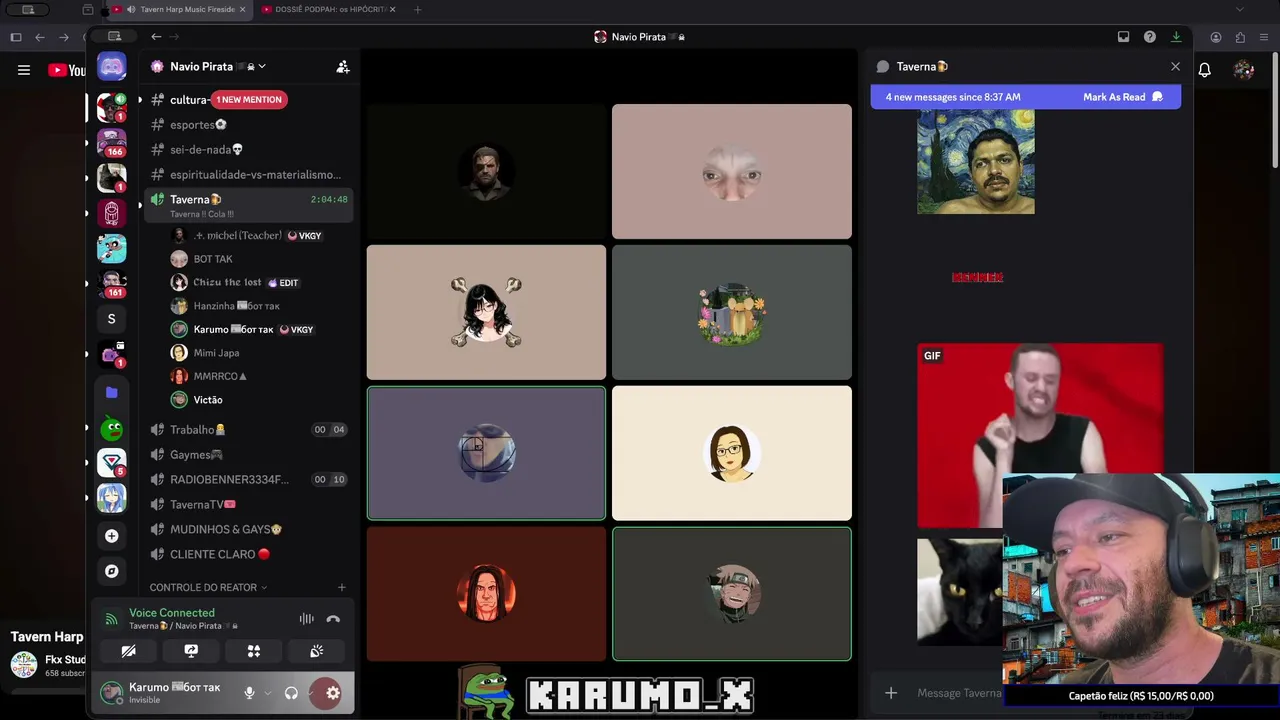
Task: Open YouTube account avatar menu
Action: click(1244, 70)
